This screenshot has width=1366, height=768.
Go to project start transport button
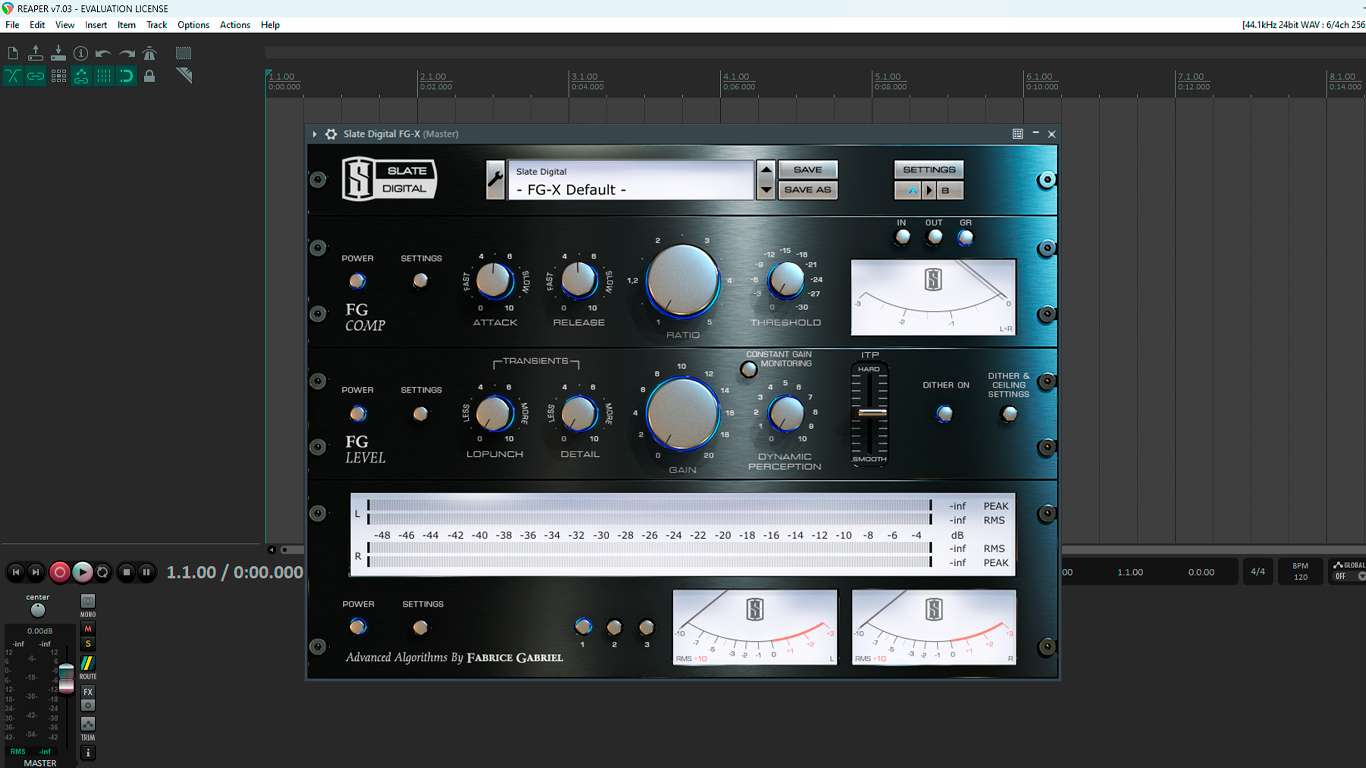point(16,572)
